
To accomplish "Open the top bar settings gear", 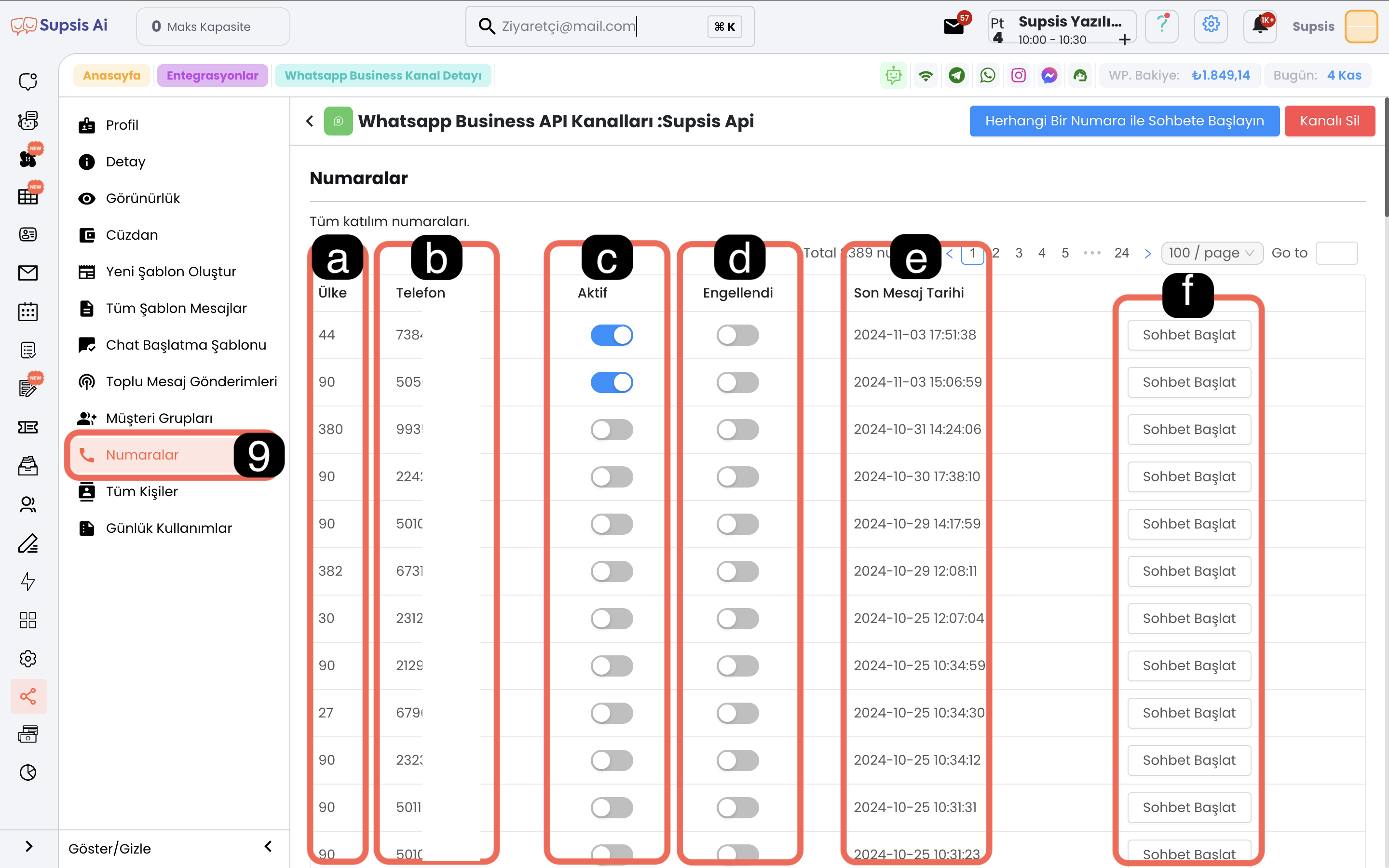I will (1211, 26).
